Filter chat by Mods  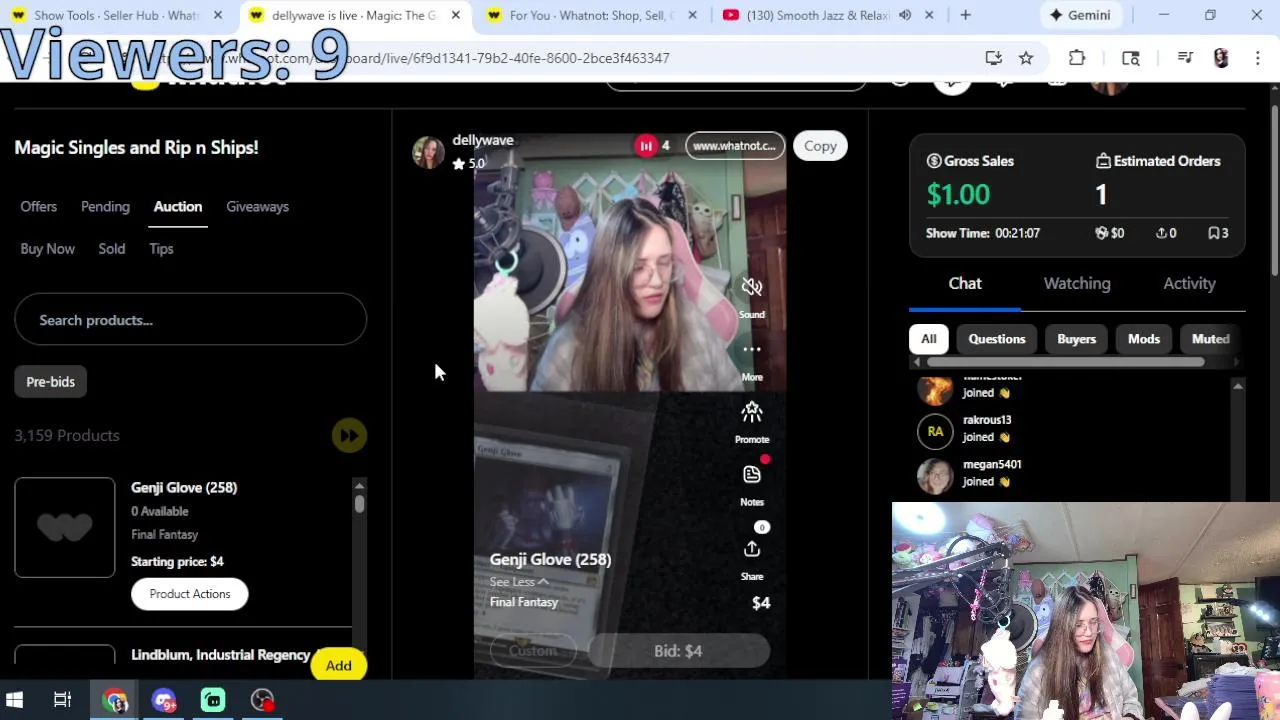1144,339
